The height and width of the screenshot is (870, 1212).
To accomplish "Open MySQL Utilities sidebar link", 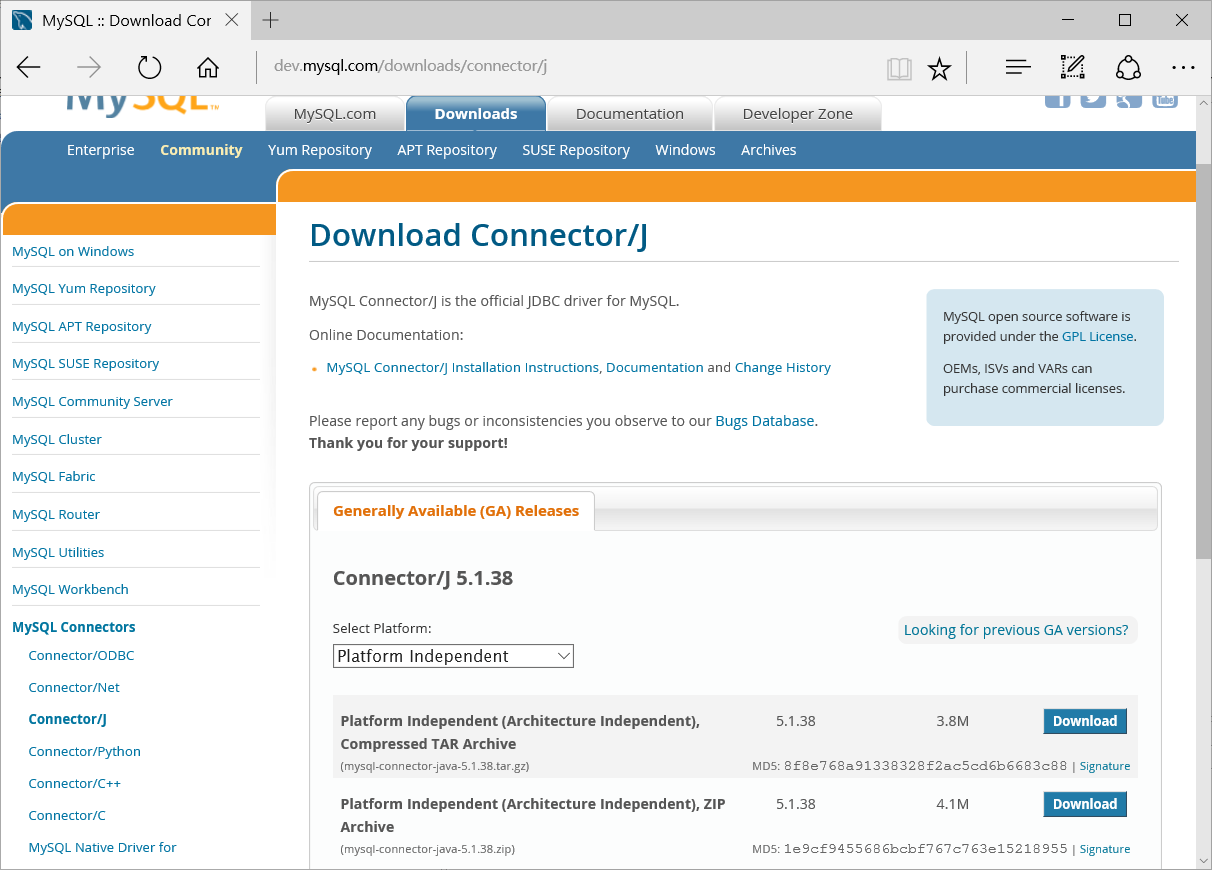I will [58, 552].
